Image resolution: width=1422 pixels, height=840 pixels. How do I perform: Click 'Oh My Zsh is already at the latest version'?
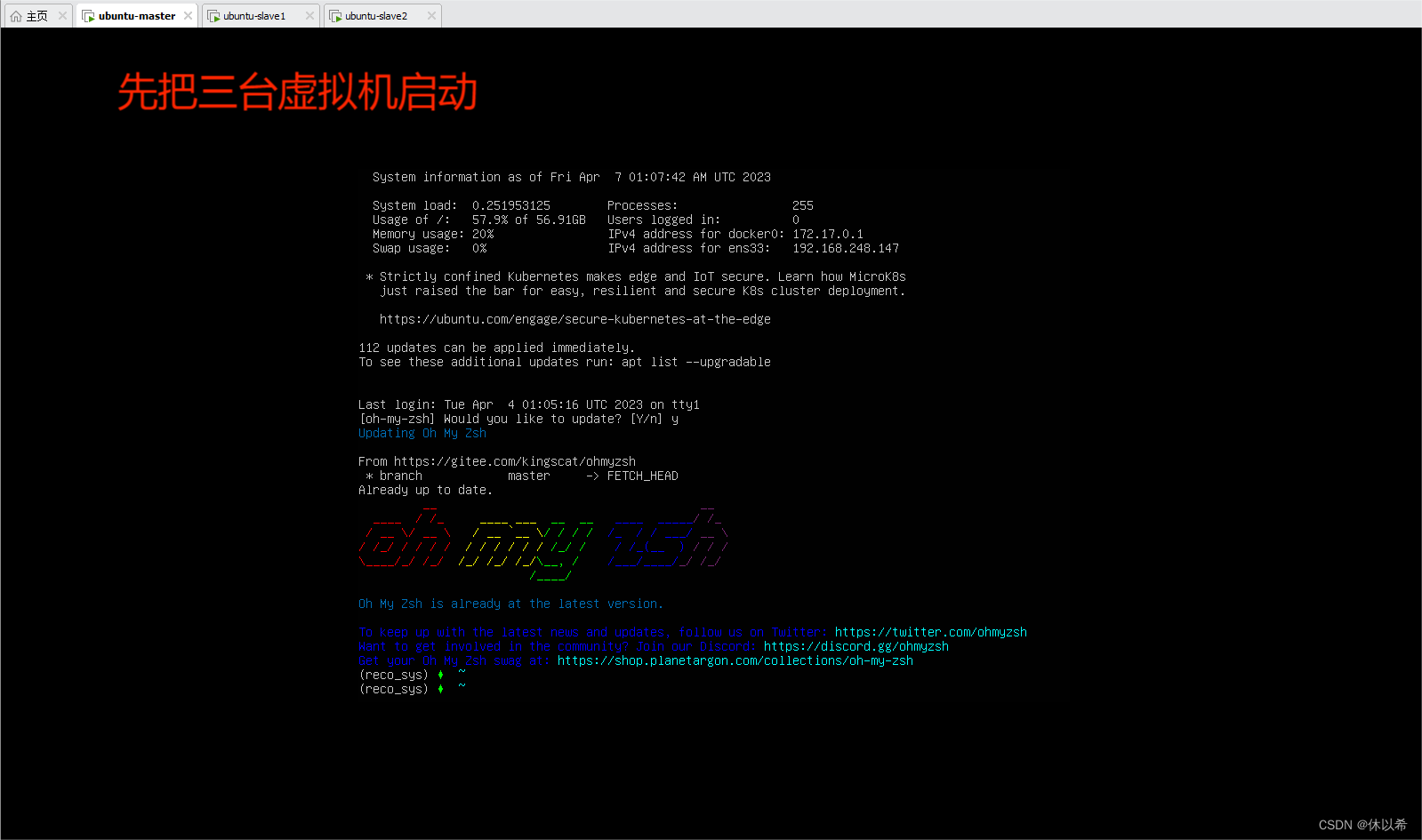coord(510,604)
